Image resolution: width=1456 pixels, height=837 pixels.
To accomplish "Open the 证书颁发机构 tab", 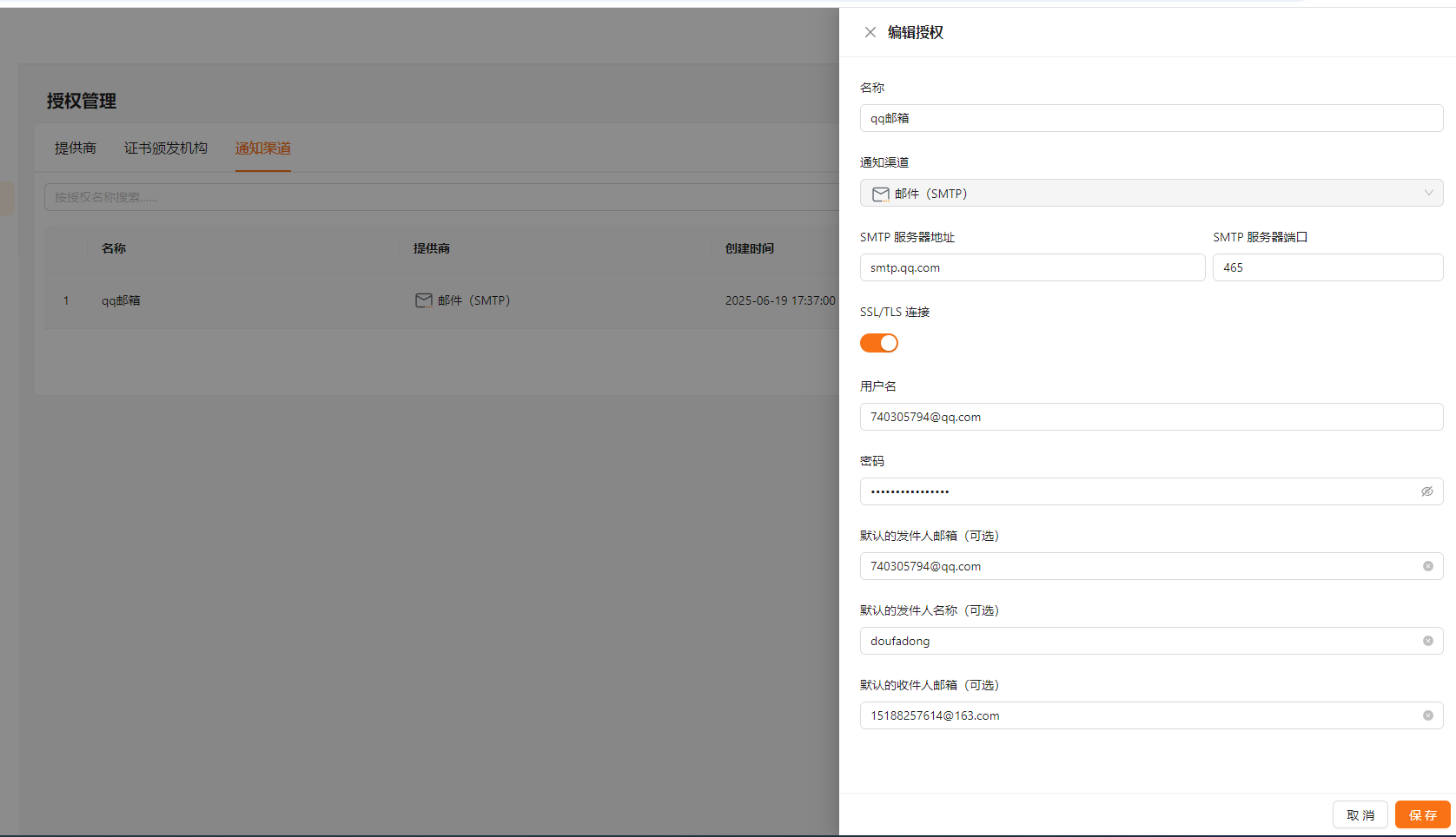I will (x=165, y=148).
